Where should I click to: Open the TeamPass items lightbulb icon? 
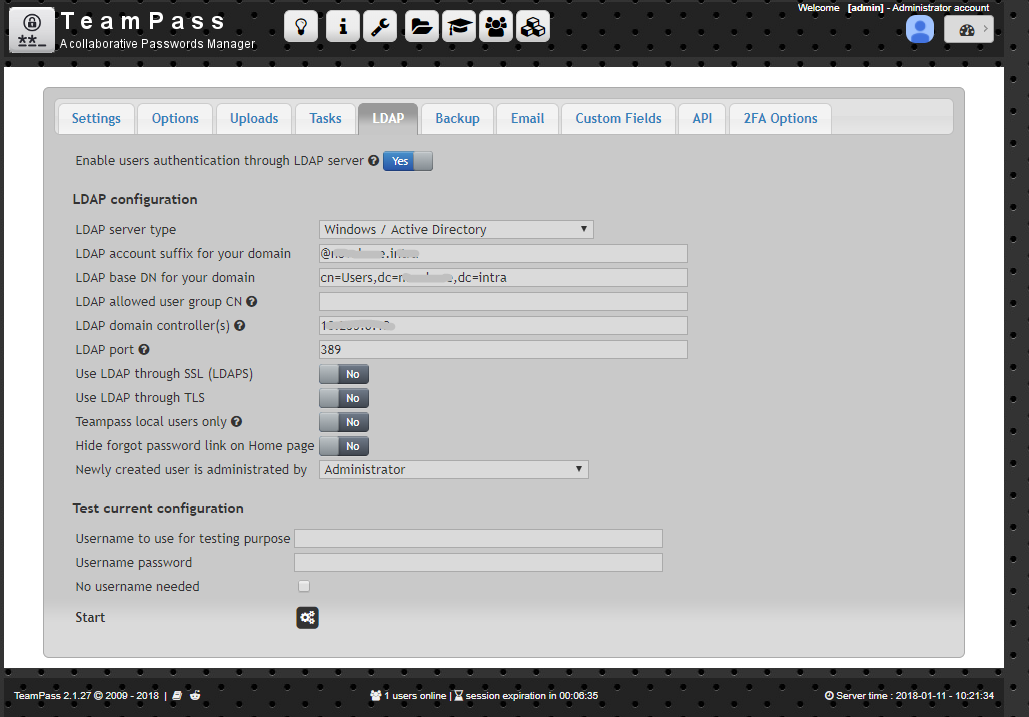pos(300,26)
